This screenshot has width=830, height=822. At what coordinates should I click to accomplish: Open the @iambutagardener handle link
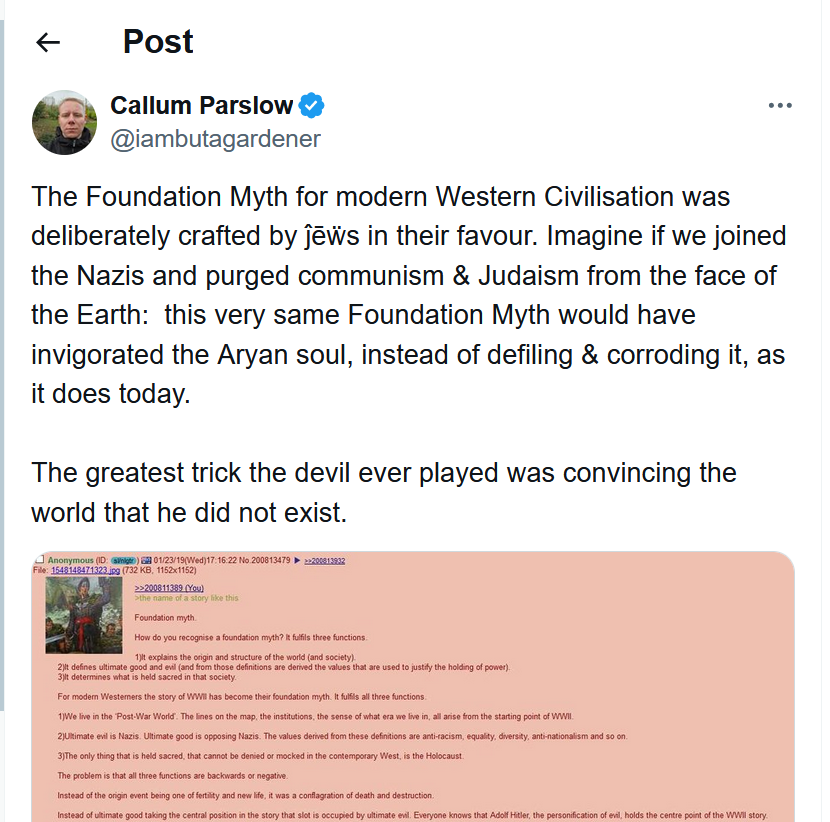(x=215, y=139)
